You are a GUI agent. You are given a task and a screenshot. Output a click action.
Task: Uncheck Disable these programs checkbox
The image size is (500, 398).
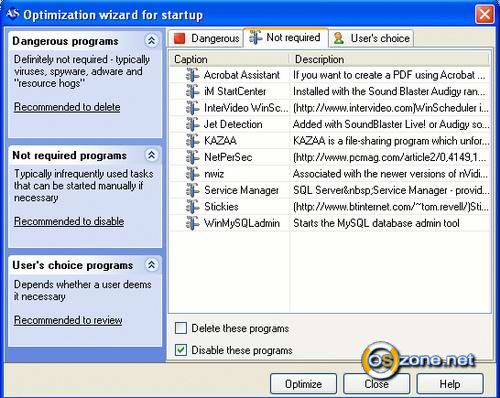coord(181,350)
